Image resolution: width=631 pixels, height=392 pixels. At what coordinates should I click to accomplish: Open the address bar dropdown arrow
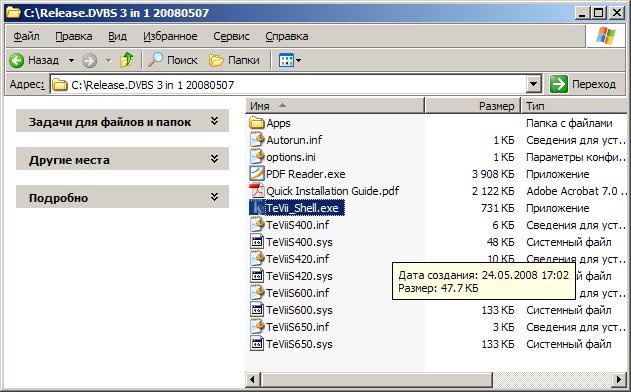pyautogui.click(x=534, y=85)
